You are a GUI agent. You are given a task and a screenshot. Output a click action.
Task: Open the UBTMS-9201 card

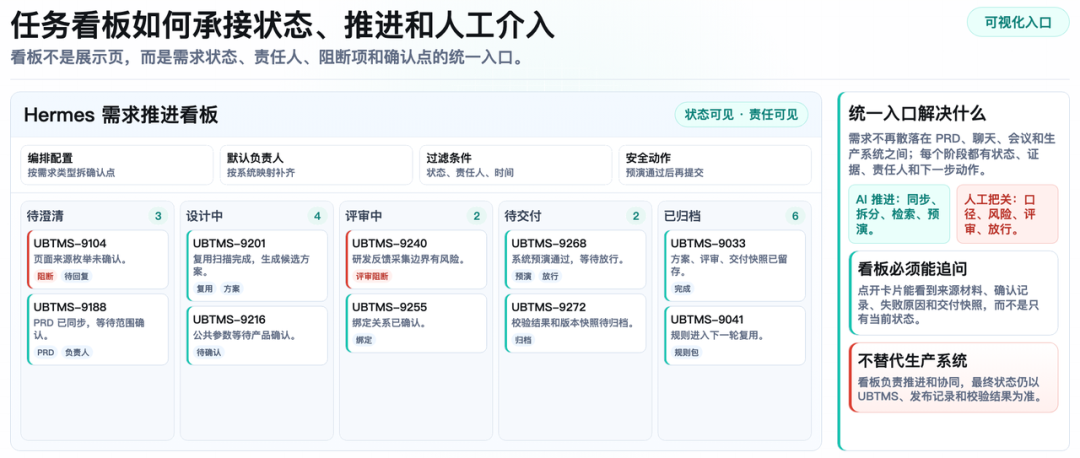point(257,266)
